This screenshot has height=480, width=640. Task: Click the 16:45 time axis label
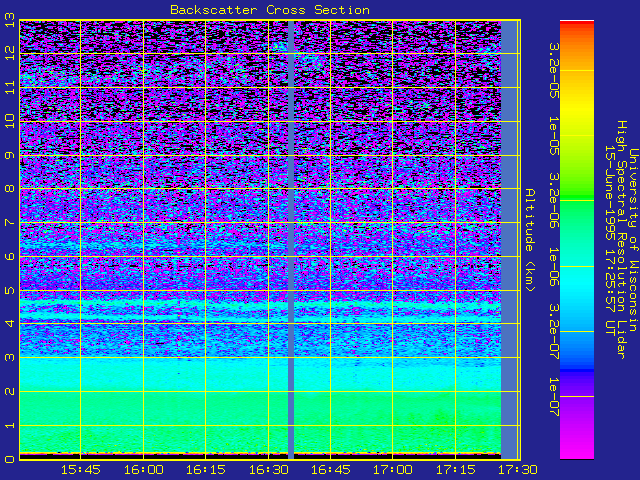pos(331,470)
